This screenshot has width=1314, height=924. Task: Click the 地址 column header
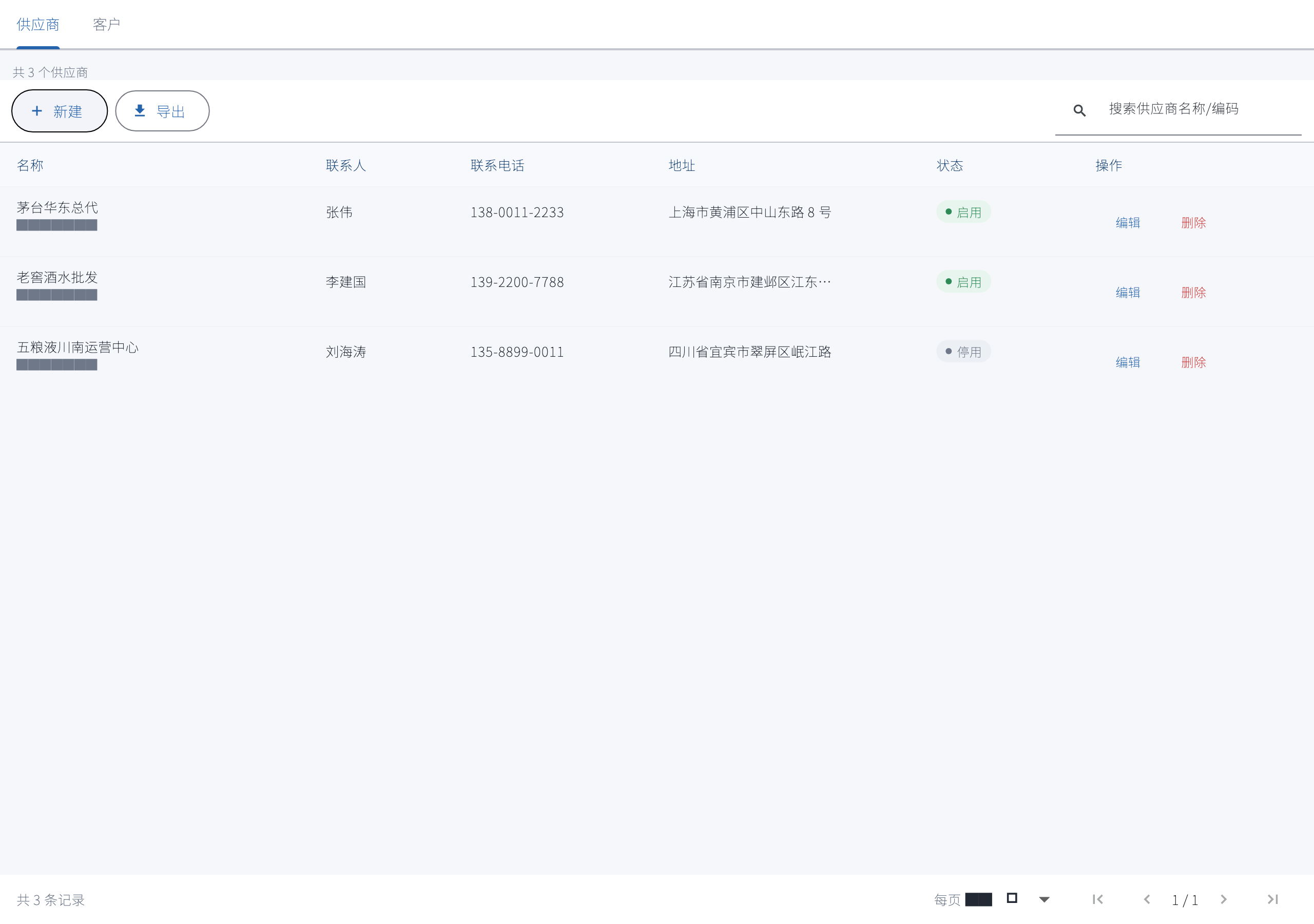click(682, 165)
